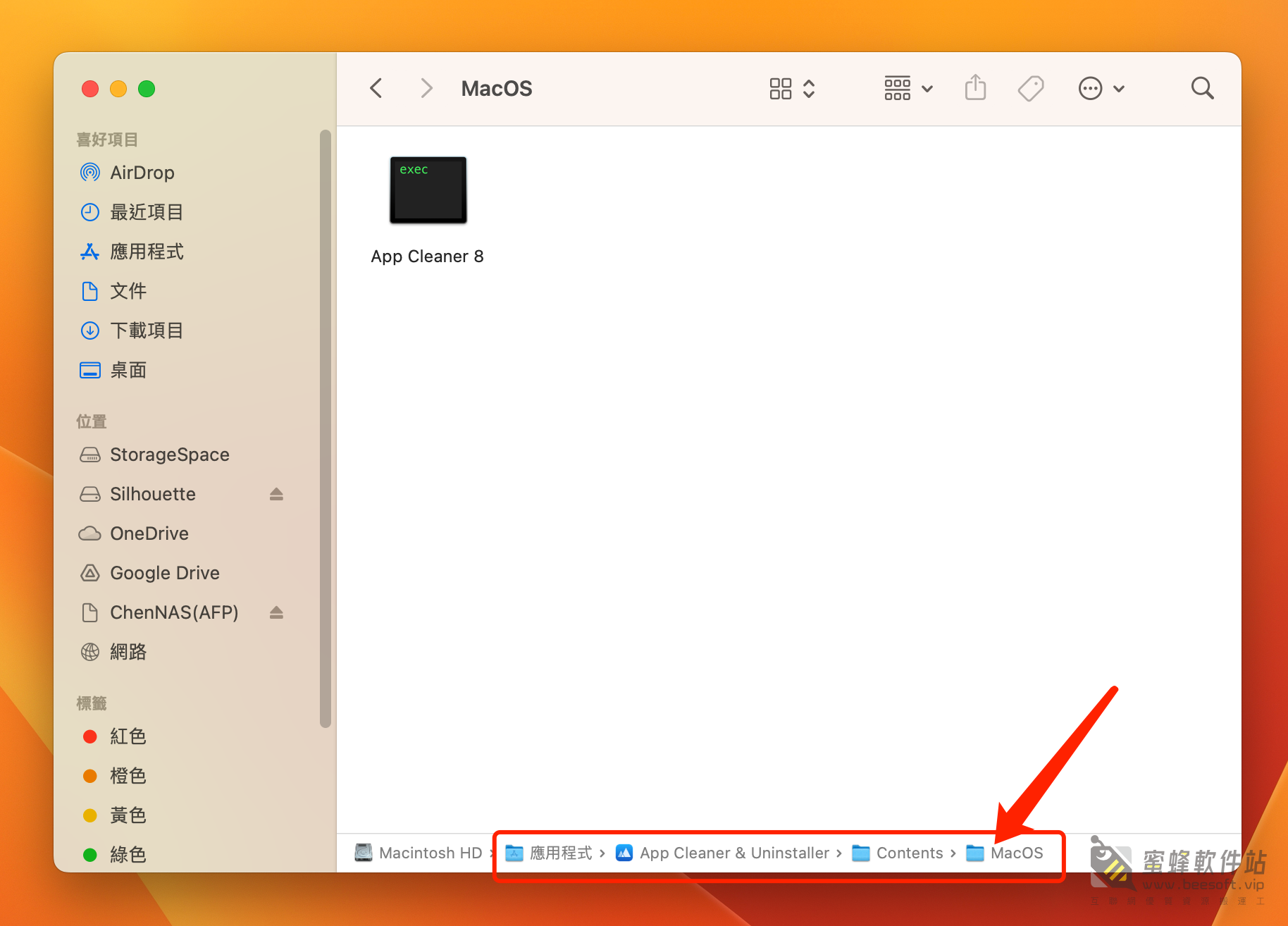The image size is (1288, 926).
Task: Click the 位置 section header
Action: pyautogui.click(x=92, y=421)
